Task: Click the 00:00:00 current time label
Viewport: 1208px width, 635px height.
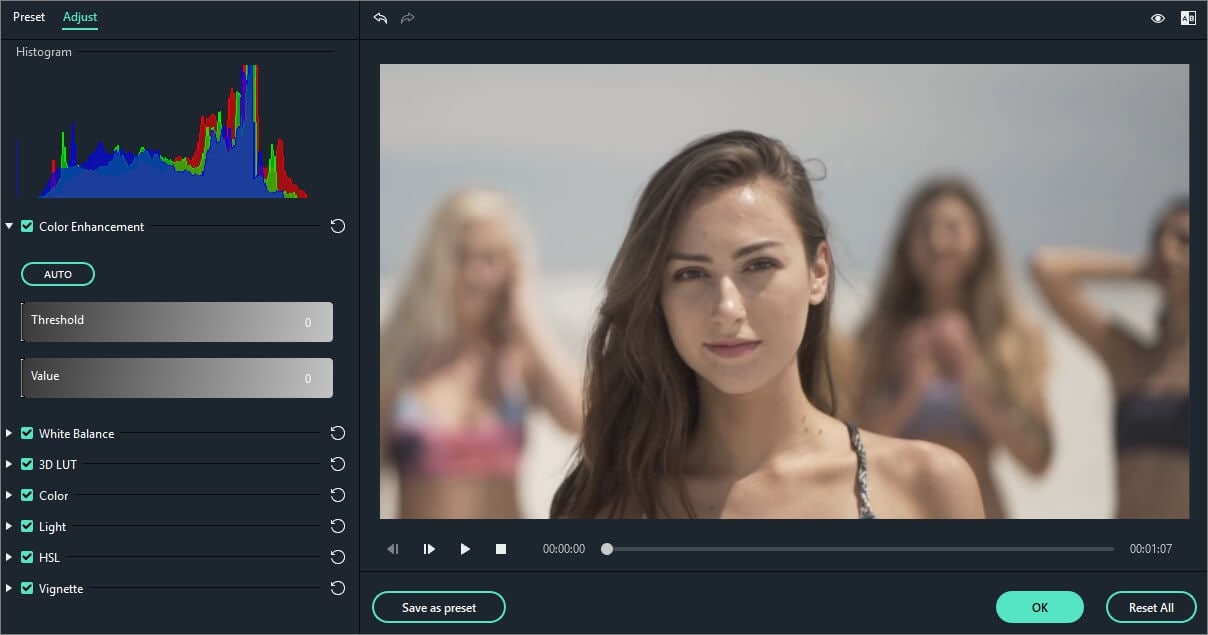Action: click(x=564, y=549)
